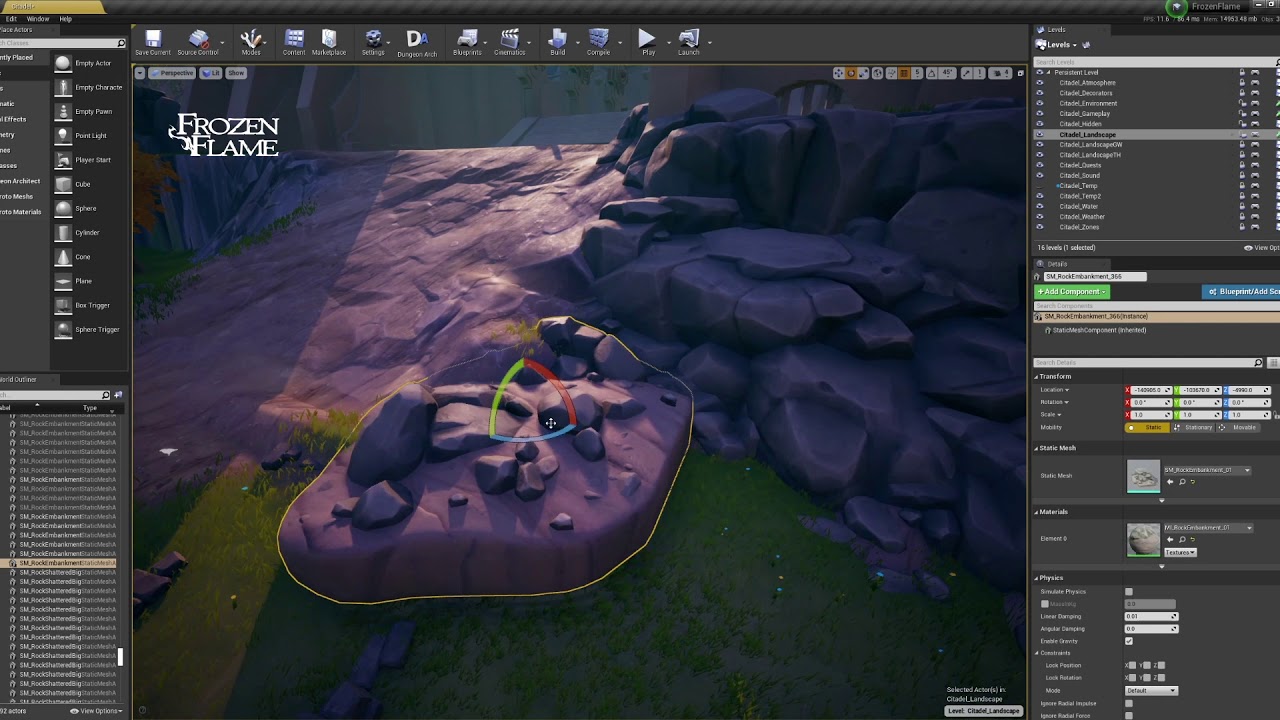Click the Build toolbar icon
The width and height of the screenshot is (1280, 720).
tap(558, 42)
